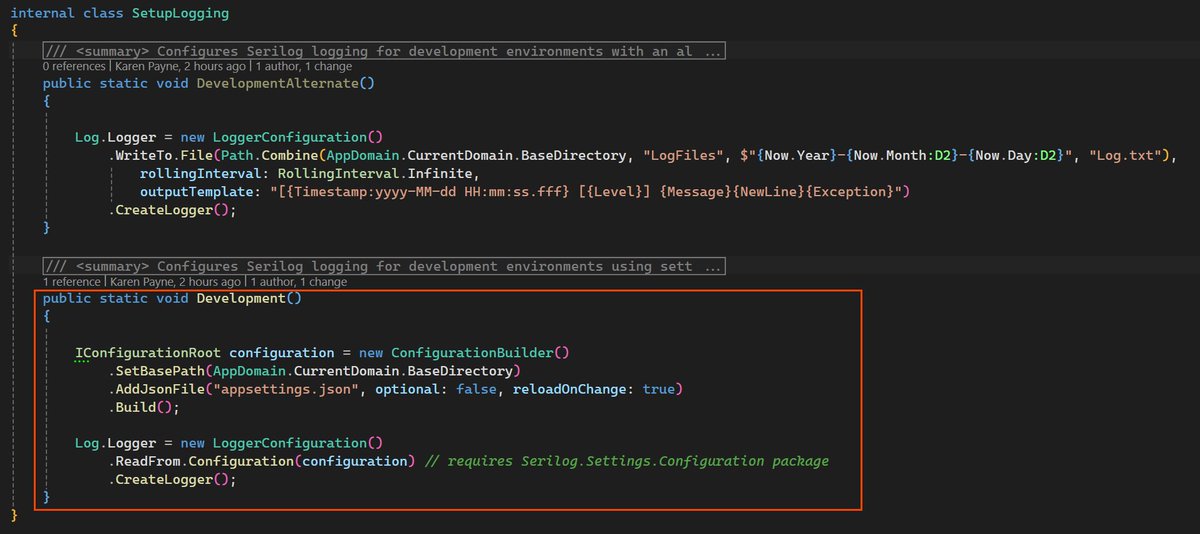Click the configuration argument inside ReadFrom.Configuration
The width and height of the screenshot is (1200, 534).
[355, 461]
